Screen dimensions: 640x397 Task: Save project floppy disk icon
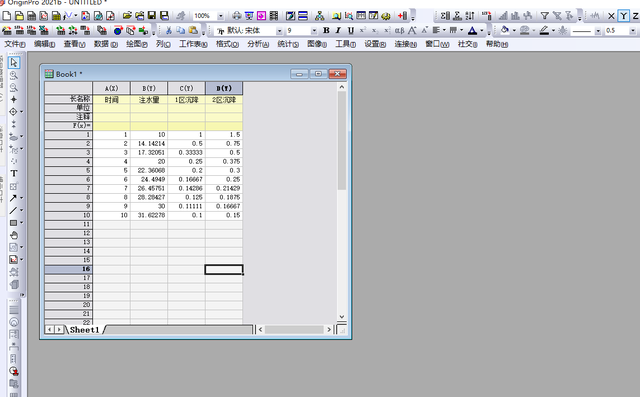click(152, 16)
